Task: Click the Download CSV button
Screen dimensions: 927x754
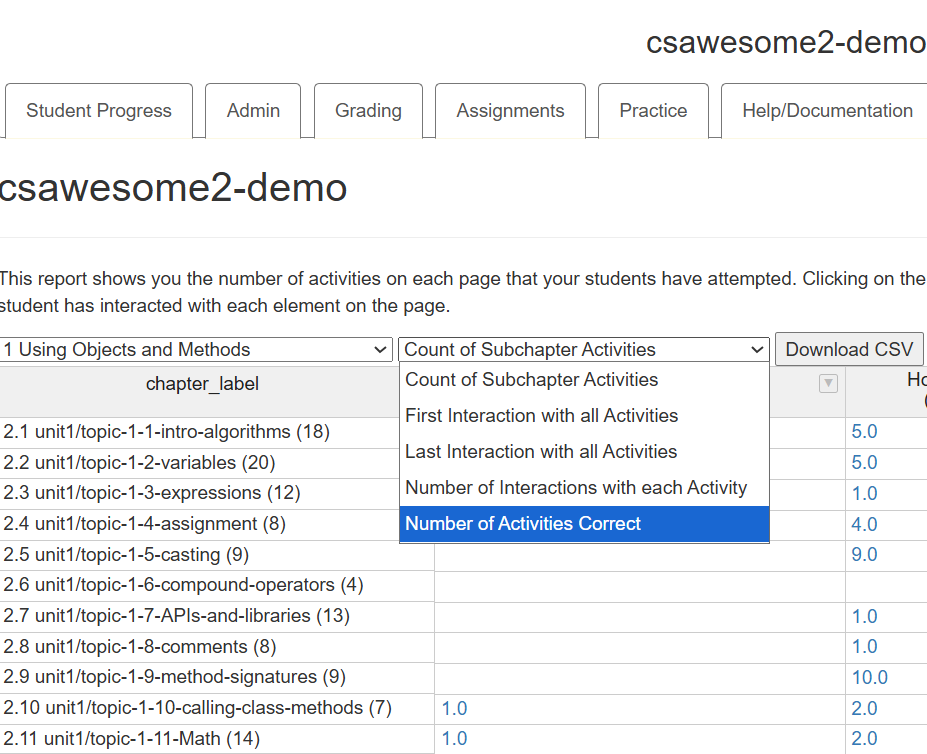Action: click(x=849, y=350)
